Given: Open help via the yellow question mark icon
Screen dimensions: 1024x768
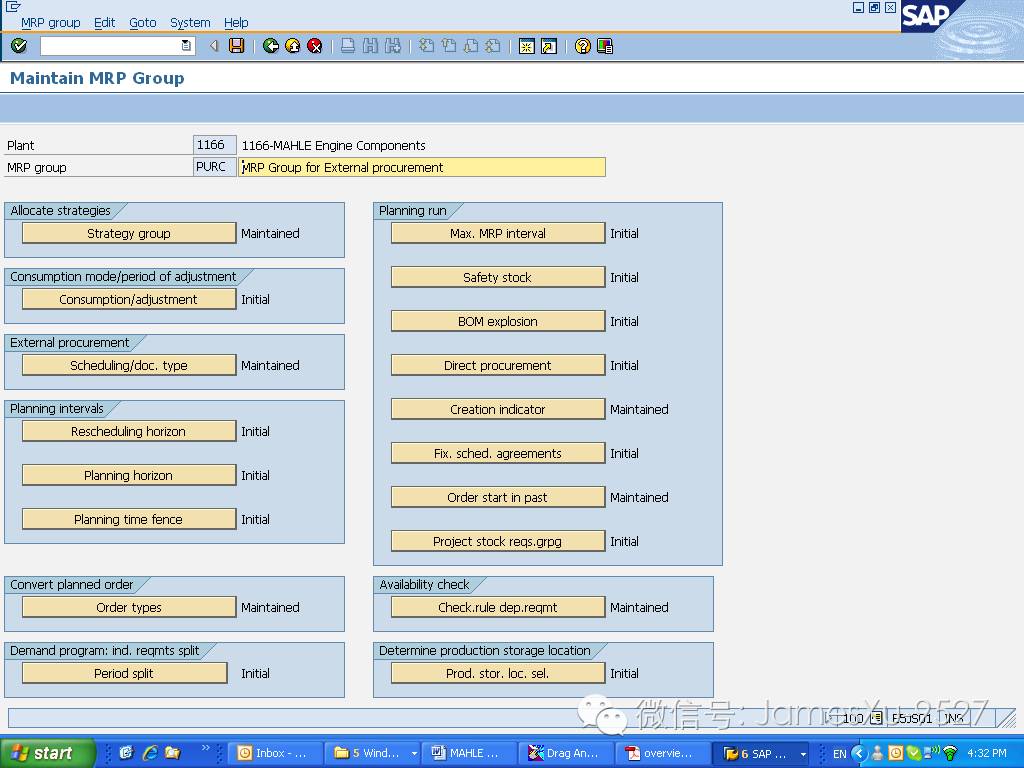Looking at the screenshot, I should [x=583, y=46].
